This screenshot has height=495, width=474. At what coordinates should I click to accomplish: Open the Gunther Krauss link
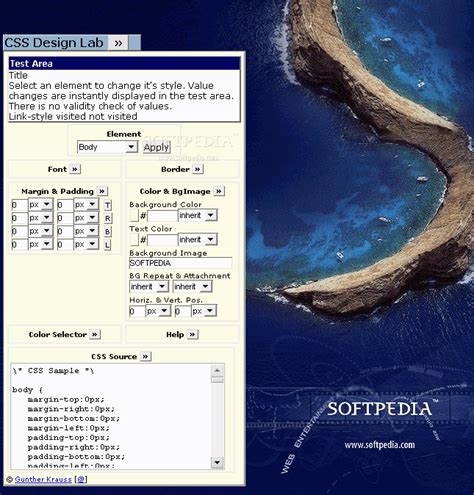[43, 479]
